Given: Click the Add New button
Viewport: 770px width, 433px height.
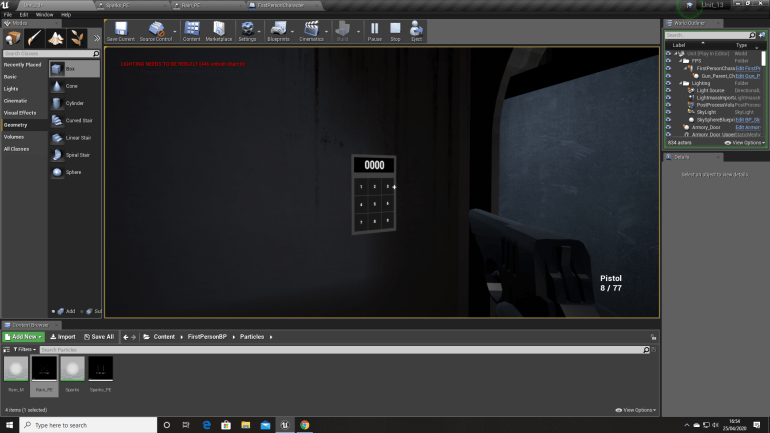Looking at the screenshot, I should (x=23, y=337).
